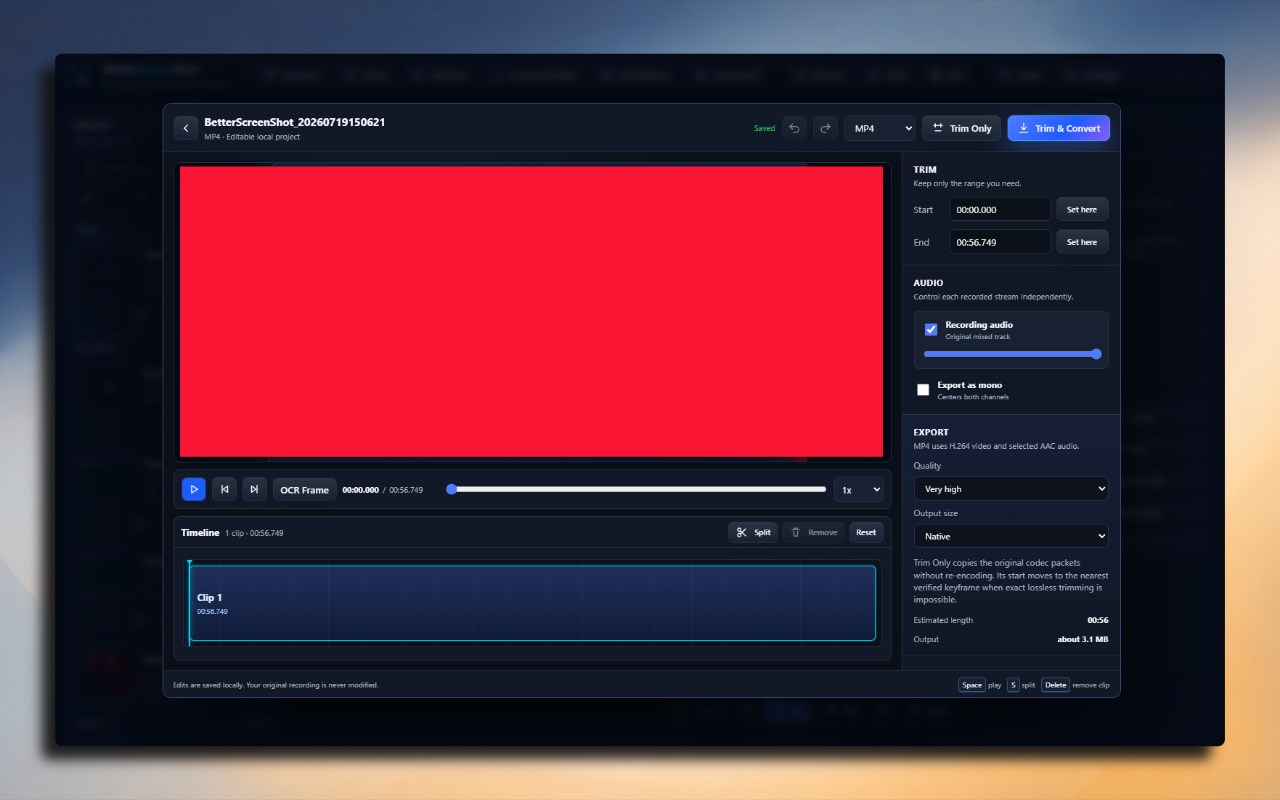The height and width of the screenshot is (800, 1280).
Task: Click the file name BetterScreenShot_20260719150621
Action: tap(295, 122)
